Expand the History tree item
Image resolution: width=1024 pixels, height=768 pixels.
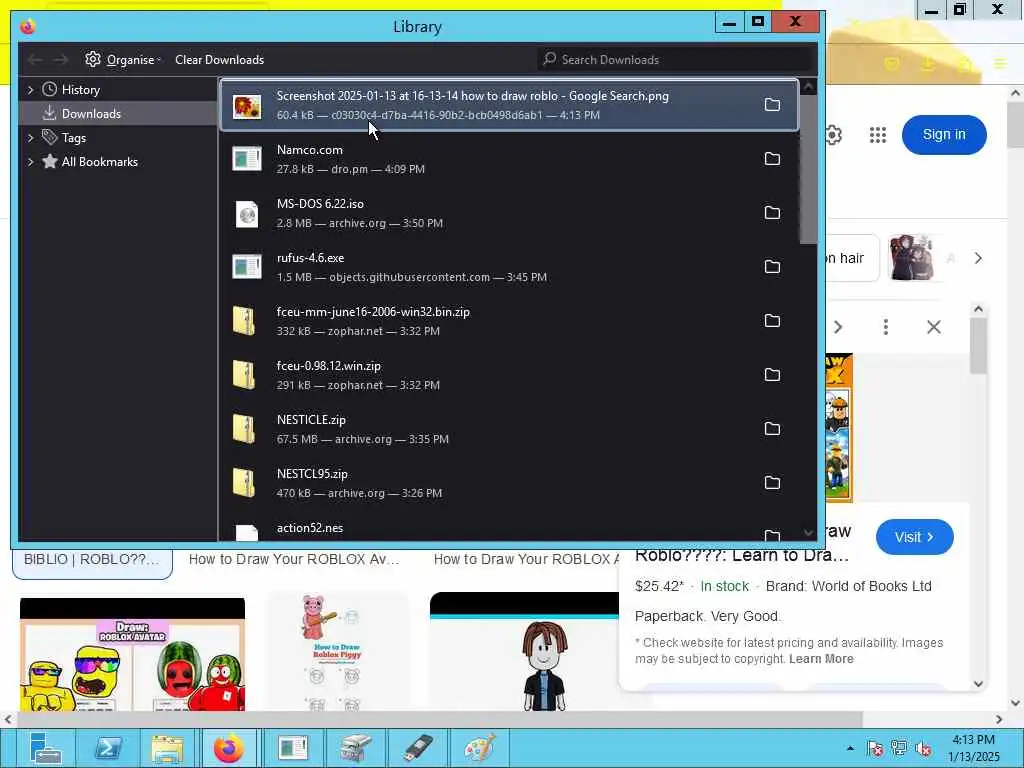pos(30,89)
